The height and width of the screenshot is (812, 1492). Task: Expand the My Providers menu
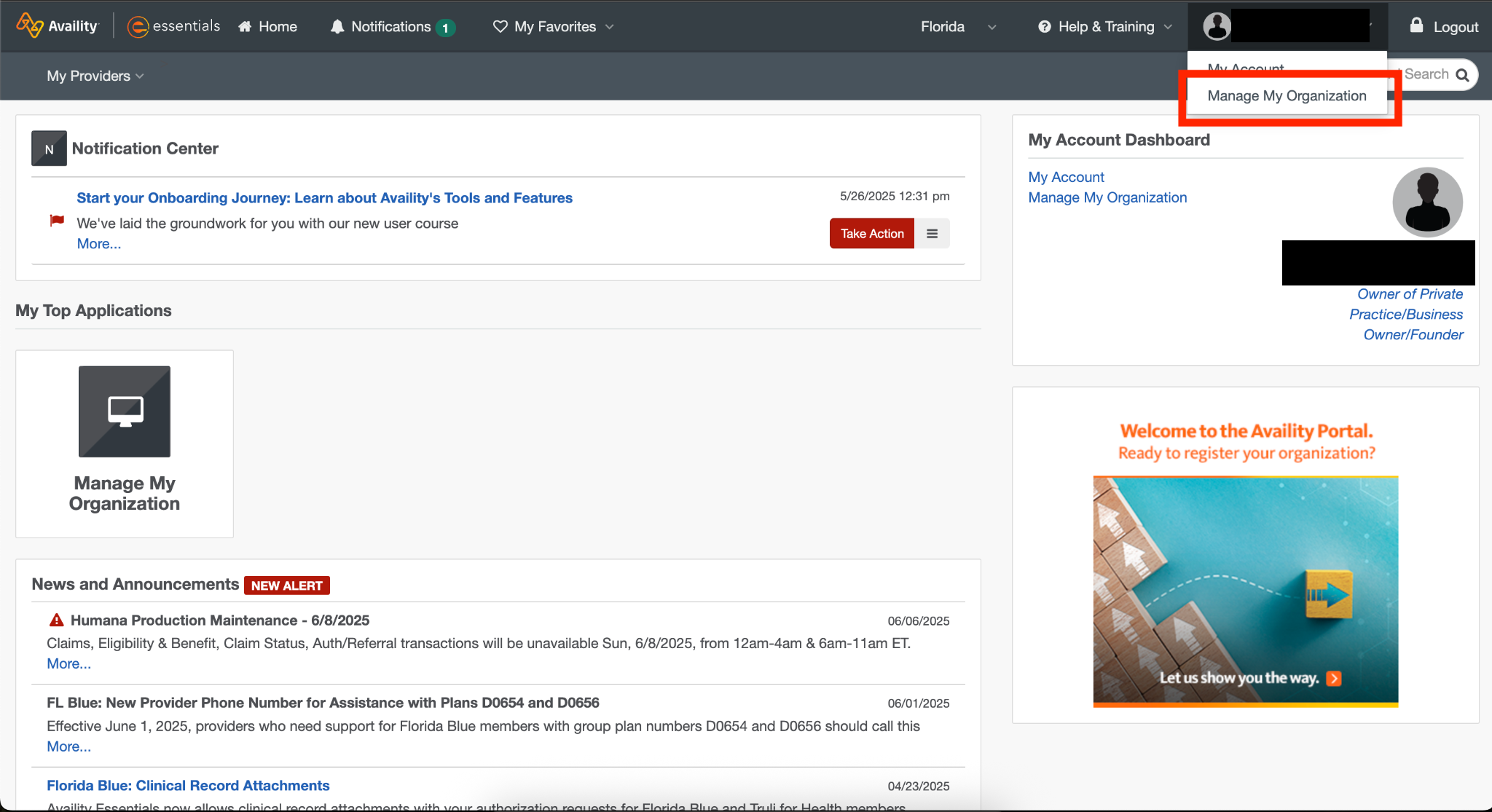[x=95, y=76]
